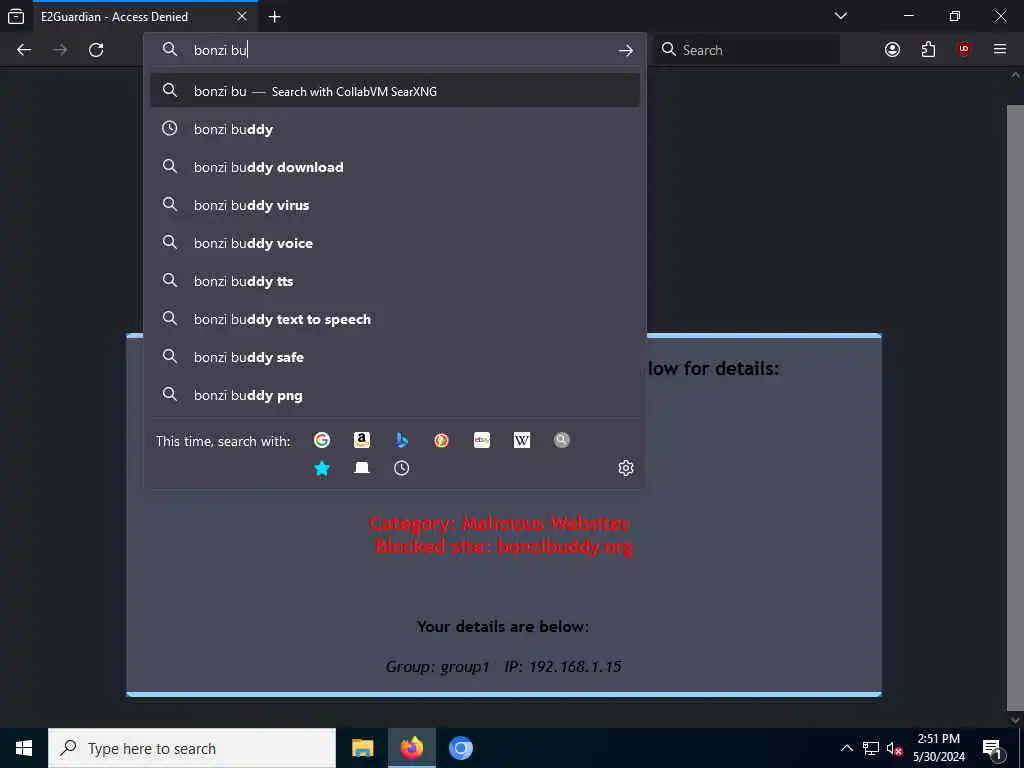Open the Windows Start menu
Screen dimensions: 1024x768
24,748
